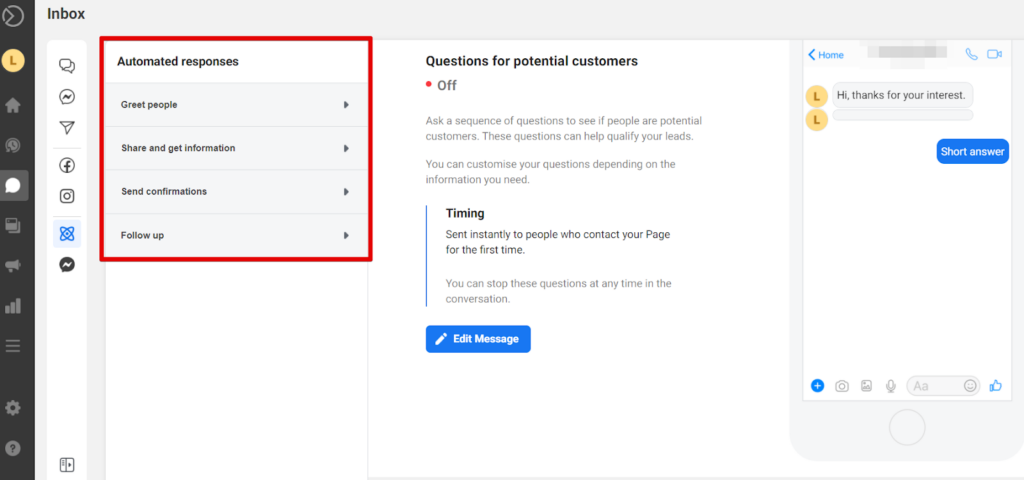
Task: Expand the Greet people section
Action: (235, 105)
